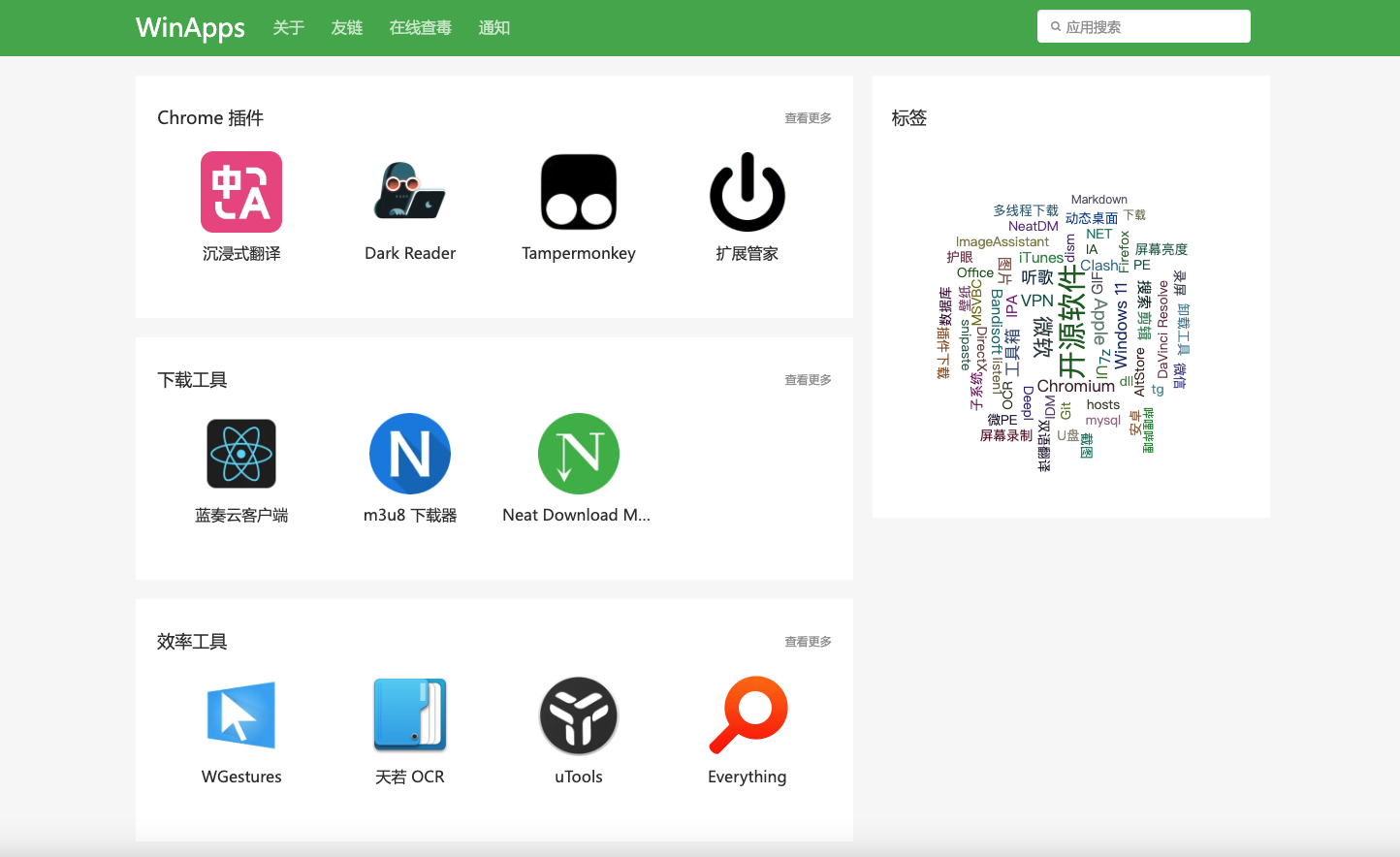Focus the 应用搜索 search field
This screenshot has width=1400, height=857.
pos(1144,26)
